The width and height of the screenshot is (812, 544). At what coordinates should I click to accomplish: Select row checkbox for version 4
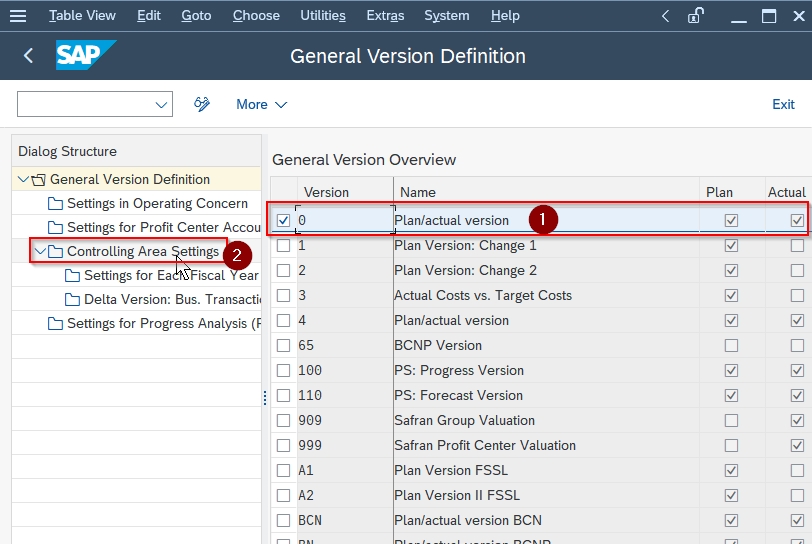click(283, 320)
